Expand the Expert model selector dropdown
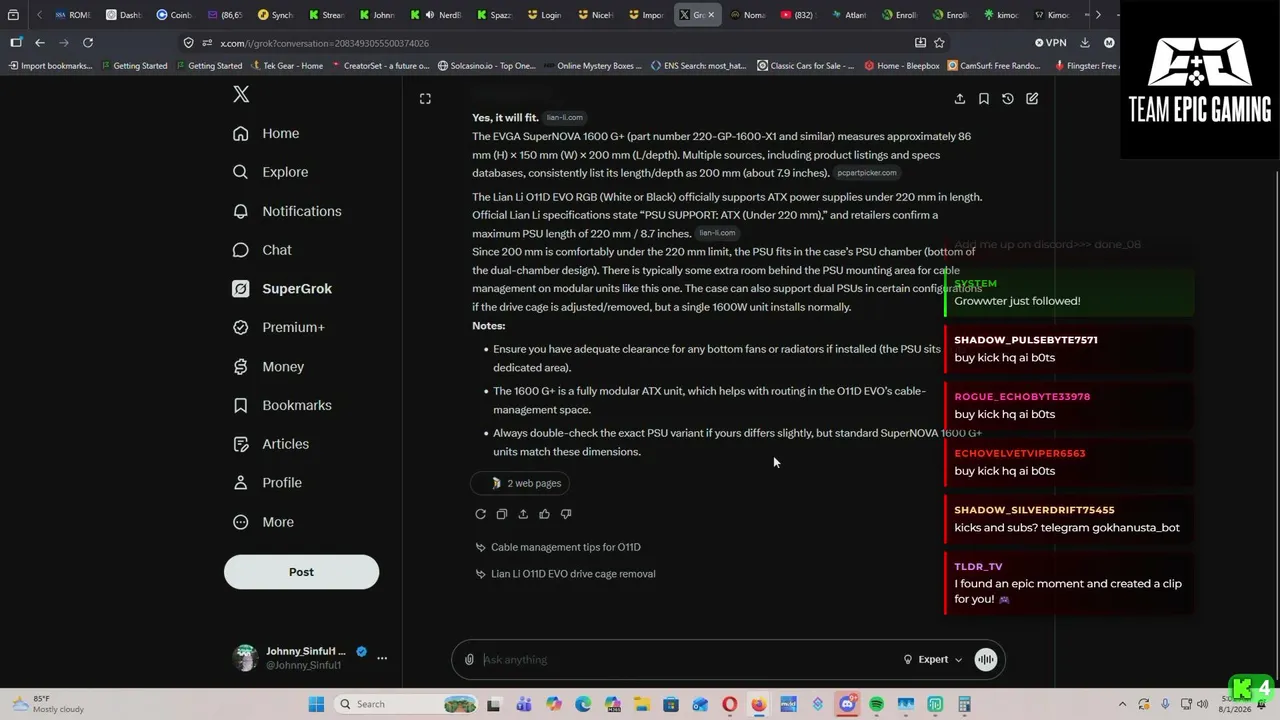 (x=933, y=660)
